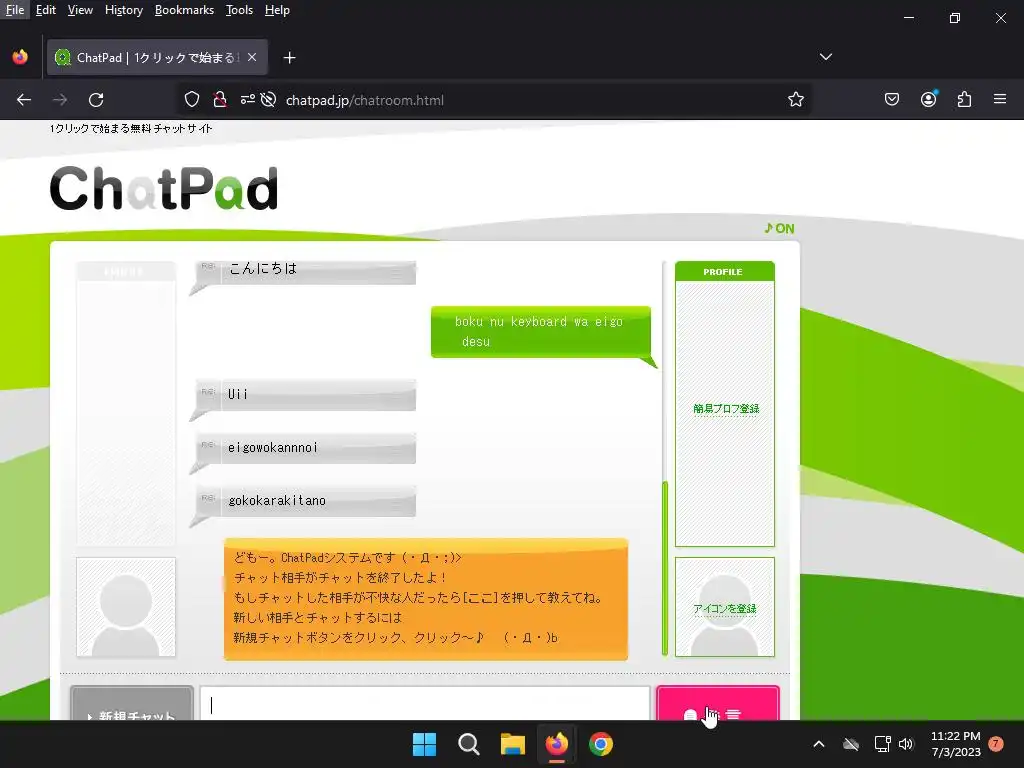Image resolution: width=1024 pixels, height=768 pixels.
Task: Click the PROFILE panel header
Action: [724, 272]
